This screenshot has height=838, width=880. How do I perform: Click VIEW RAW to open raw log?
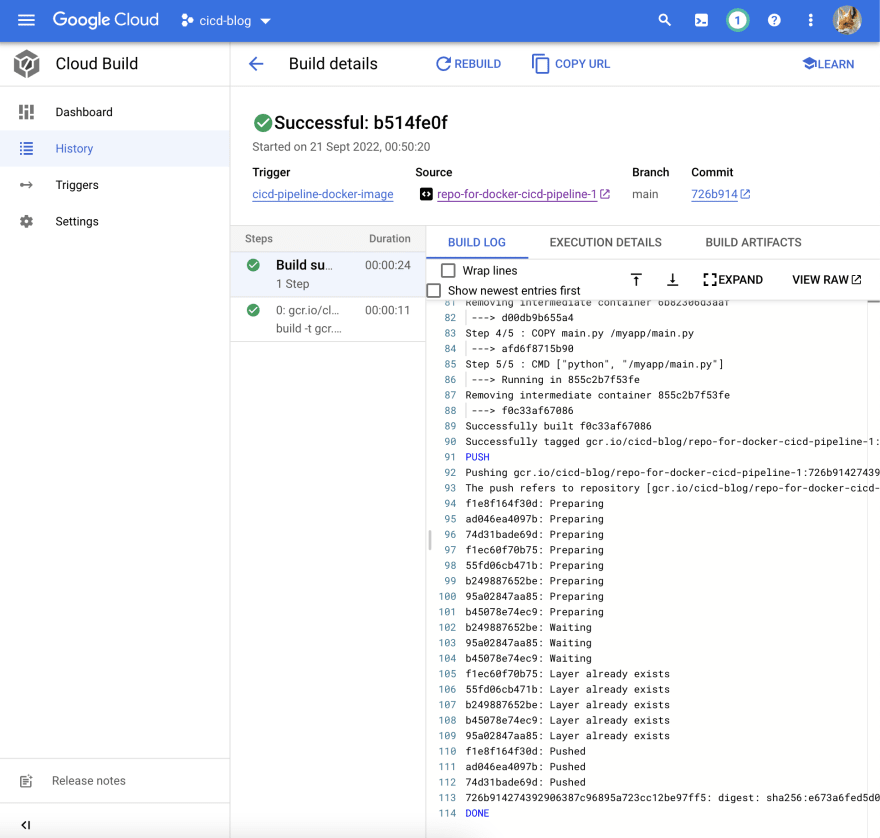[x=826, y=280]
